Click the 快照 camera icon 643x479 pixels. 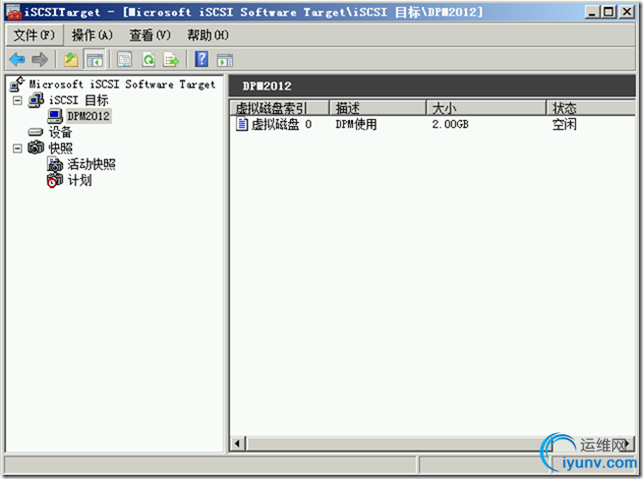point(36,147)
